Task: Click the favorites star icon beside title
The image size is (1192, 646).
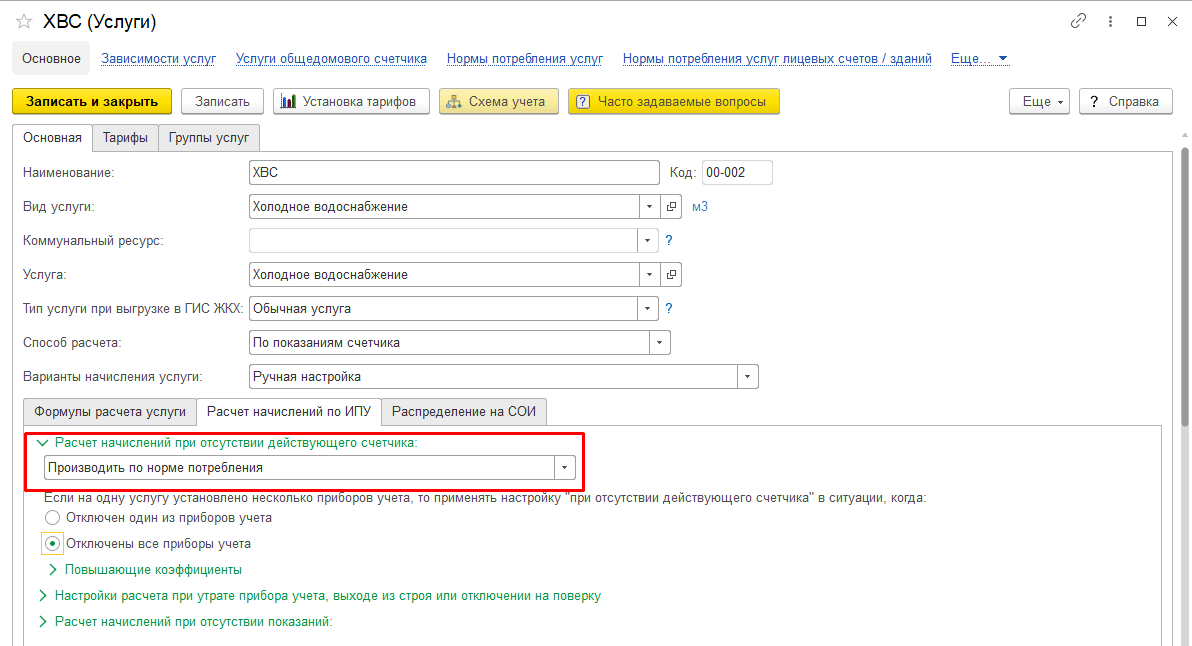Action: pos(24,21)
